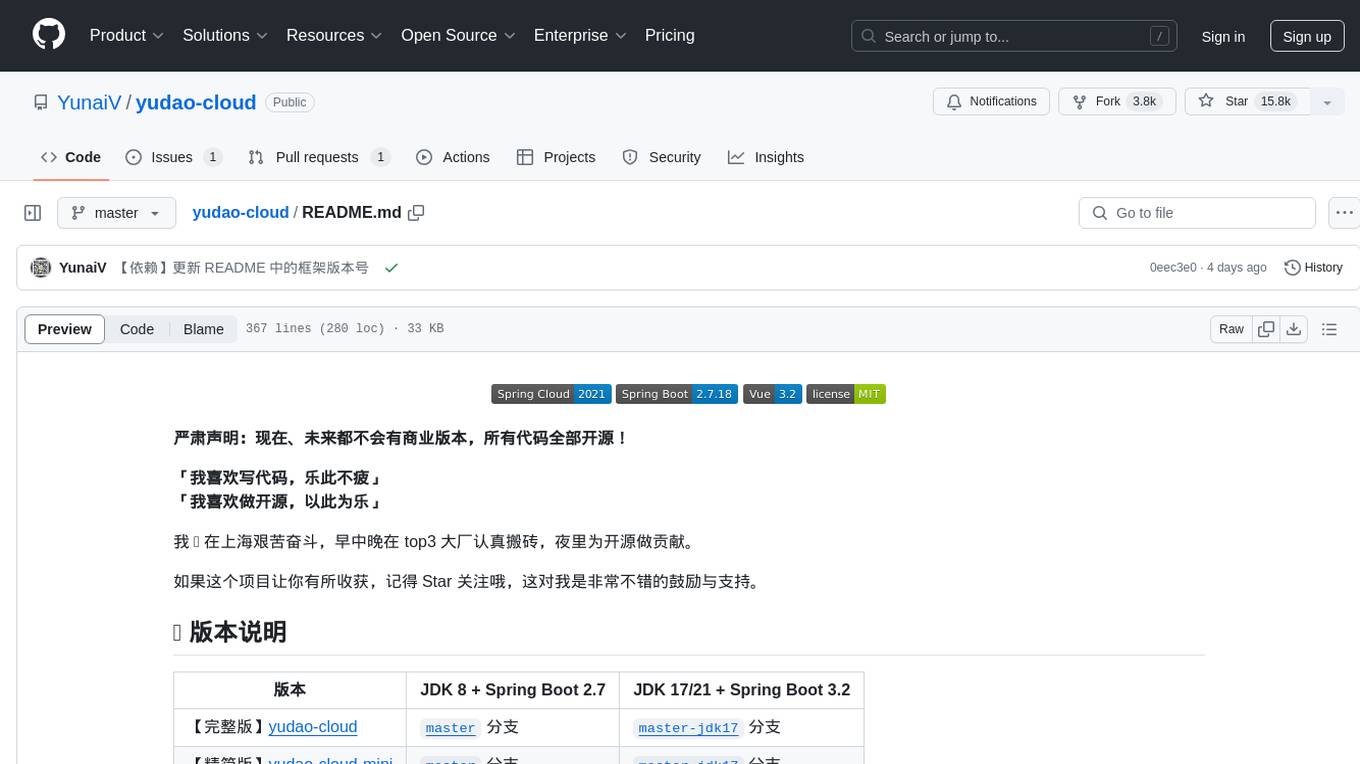1360x764 pixels.
Task: Open the GitHub home logo
Action: [x=49, y=35]
